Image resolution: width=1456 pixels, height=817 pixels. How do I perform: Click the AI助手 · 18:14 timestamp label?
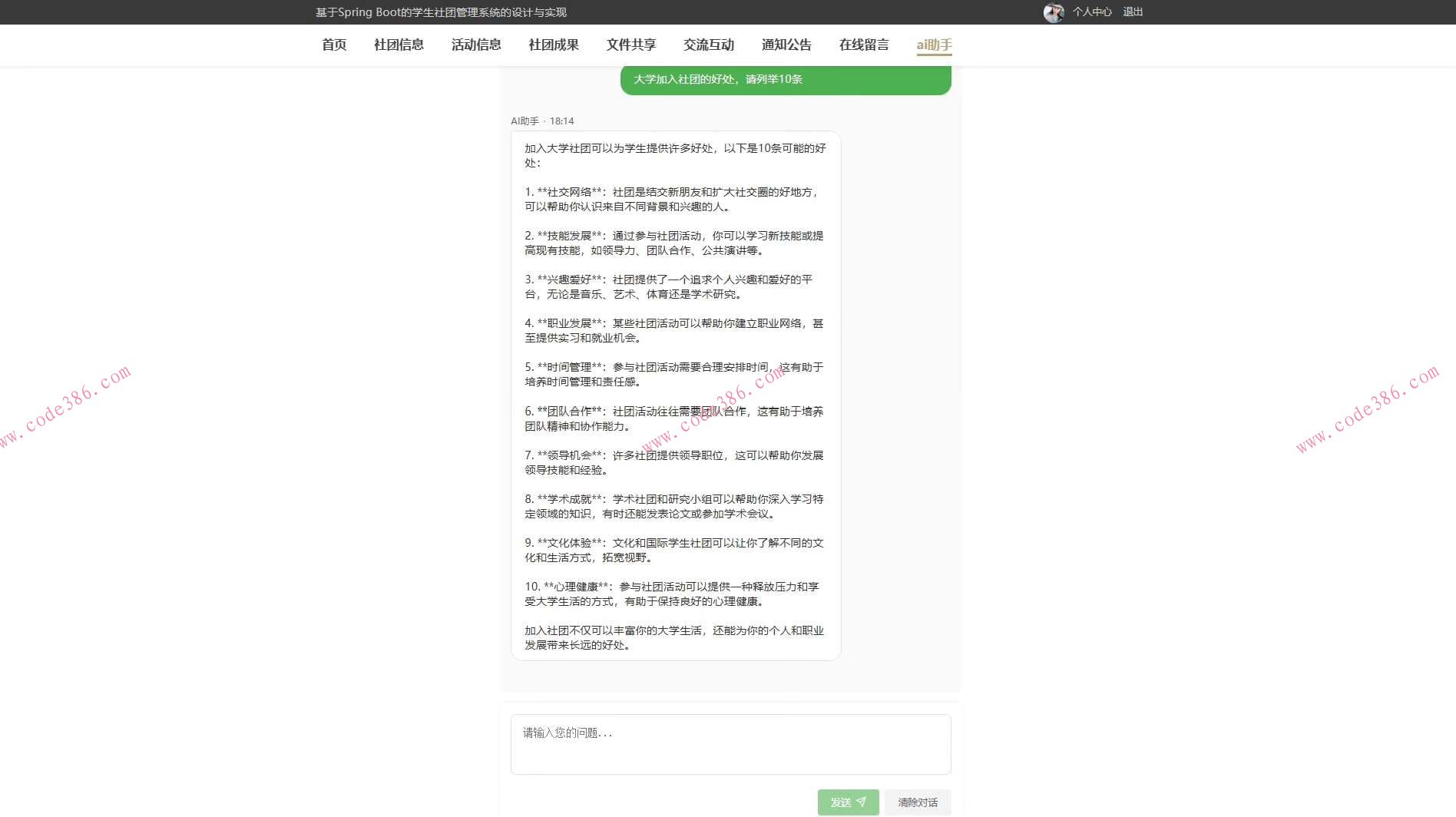pos(541,121)
